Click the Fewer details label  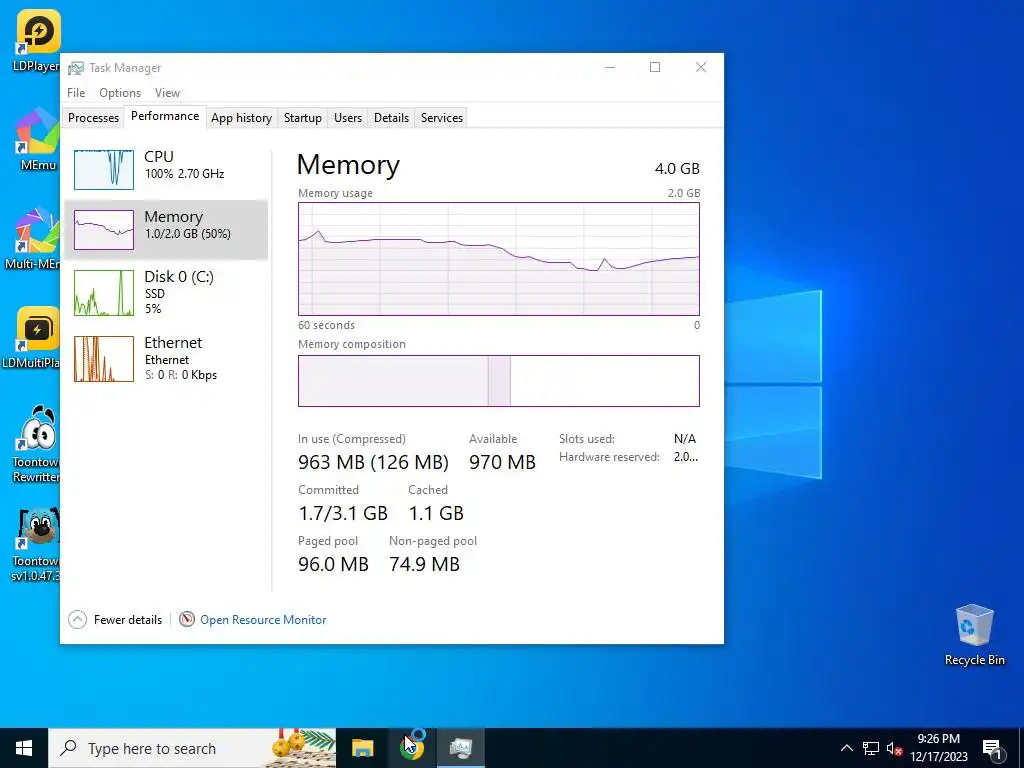tap(128, 620)
